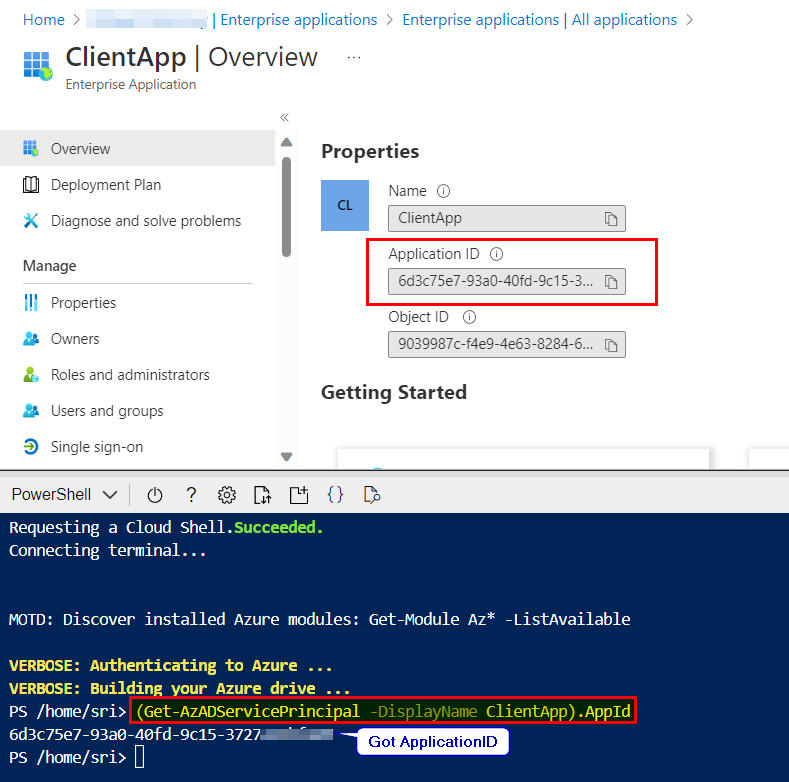
Task: Click the Name field containing ClientApp
Action: tap(507, 218)
